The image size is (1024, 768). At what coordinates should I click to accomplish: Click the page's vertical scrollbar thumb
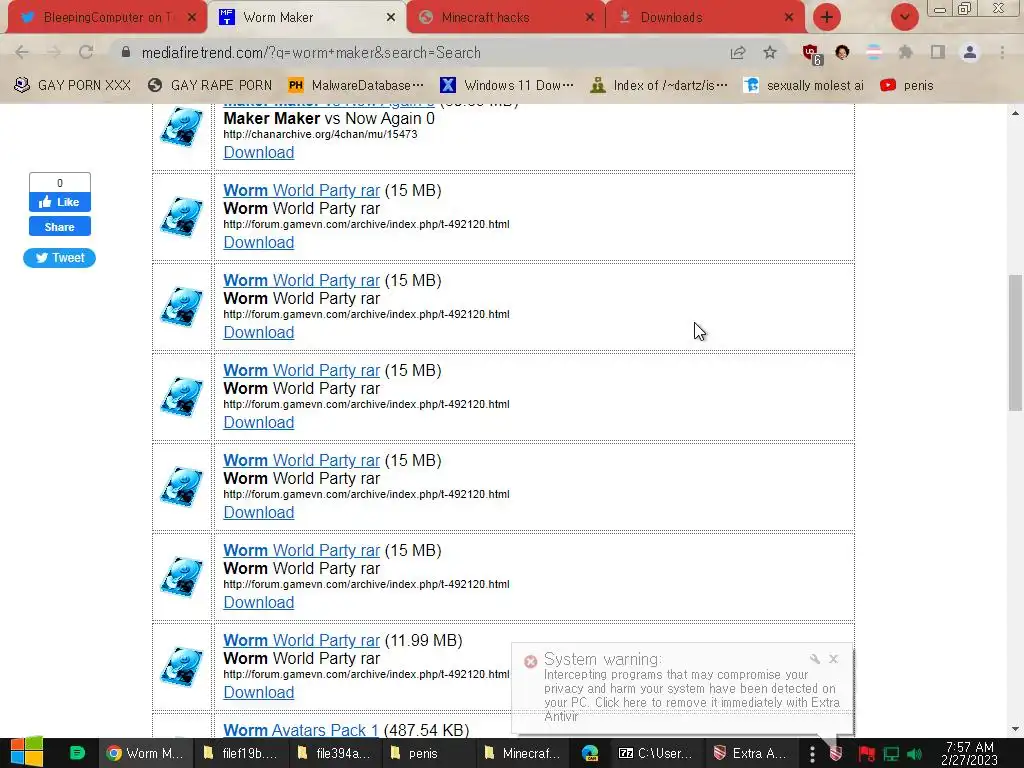(x=1015, y=343)
